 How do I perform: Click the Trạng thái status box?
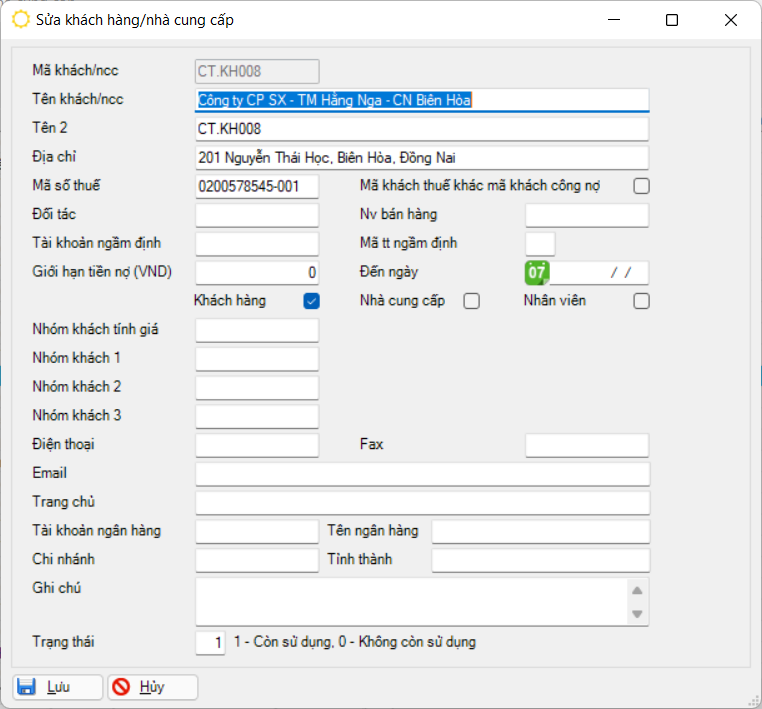point(210,642)
